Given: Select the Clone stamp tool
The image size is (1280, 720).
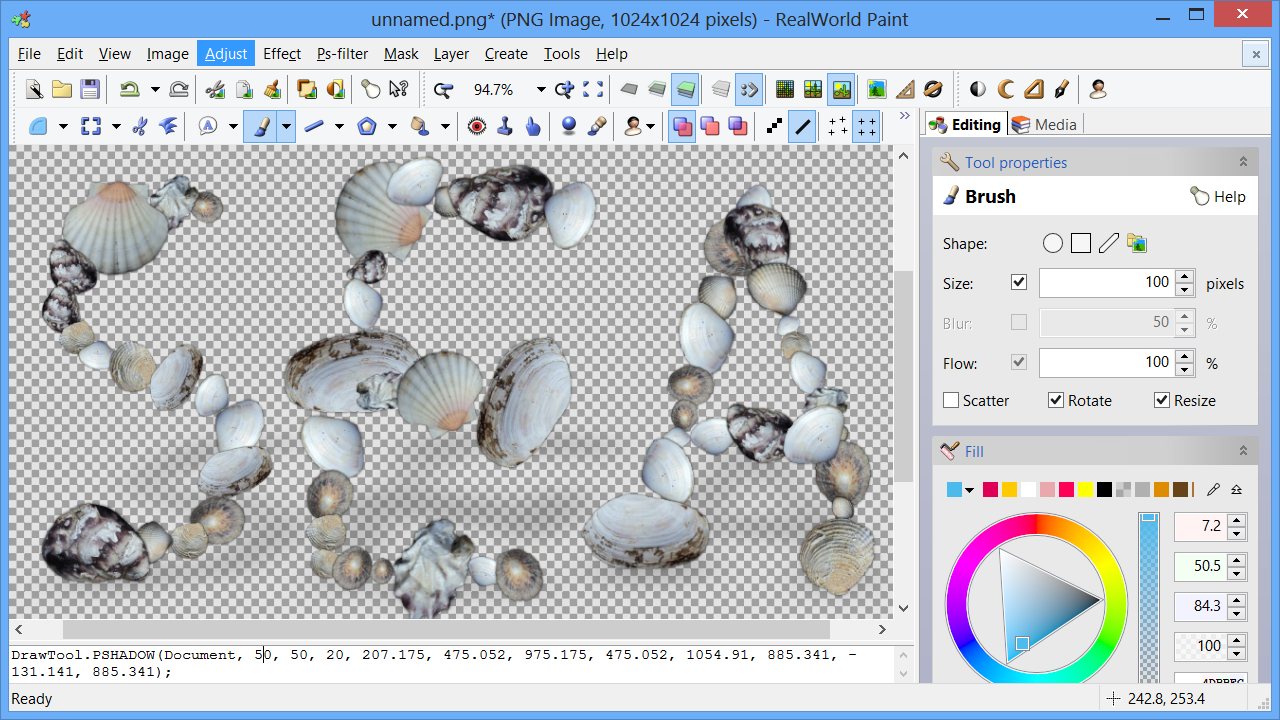Looking at the screenshot, I should click(505, 126).
